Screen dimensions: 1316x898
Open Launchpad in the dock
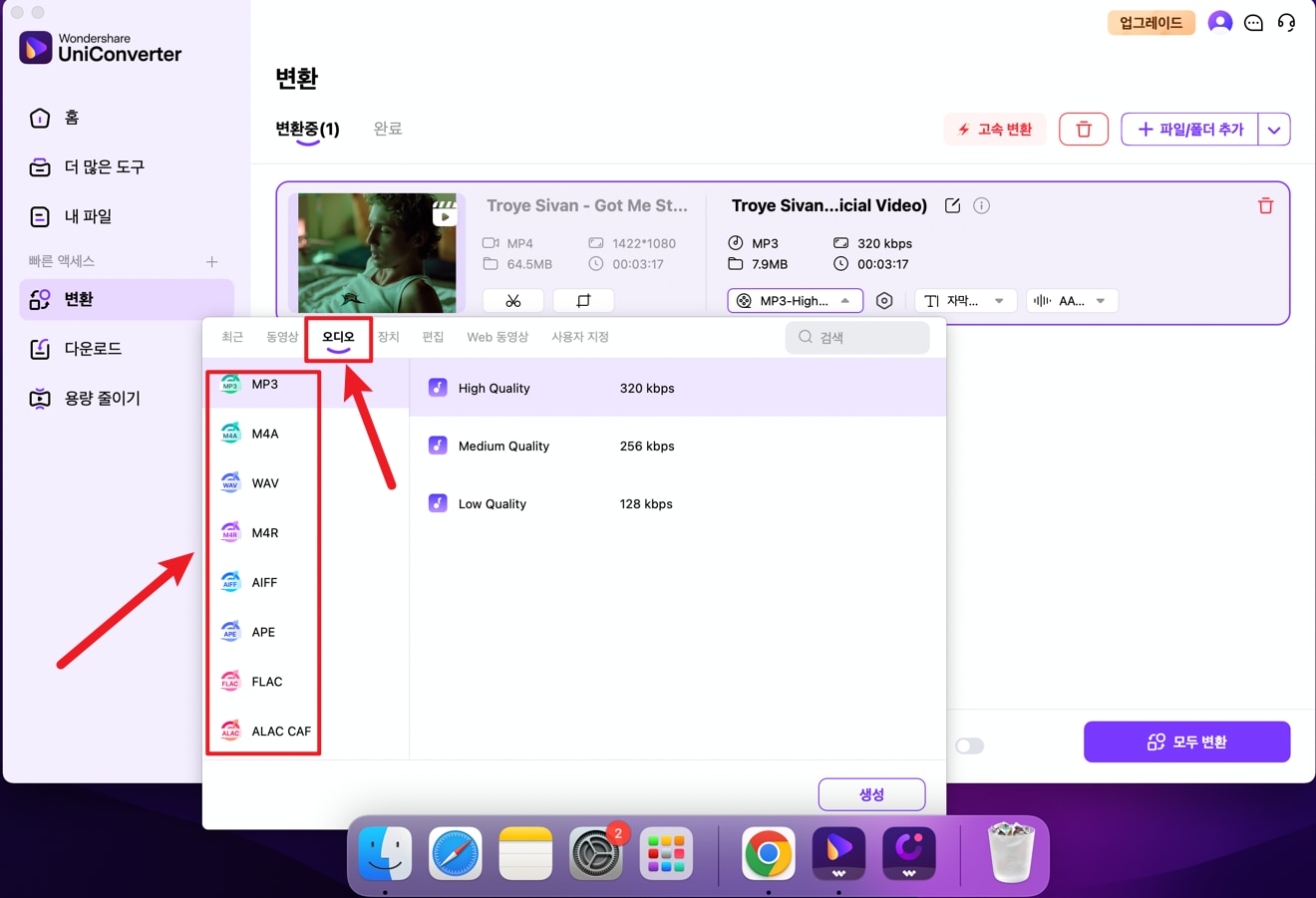[666, 853]
